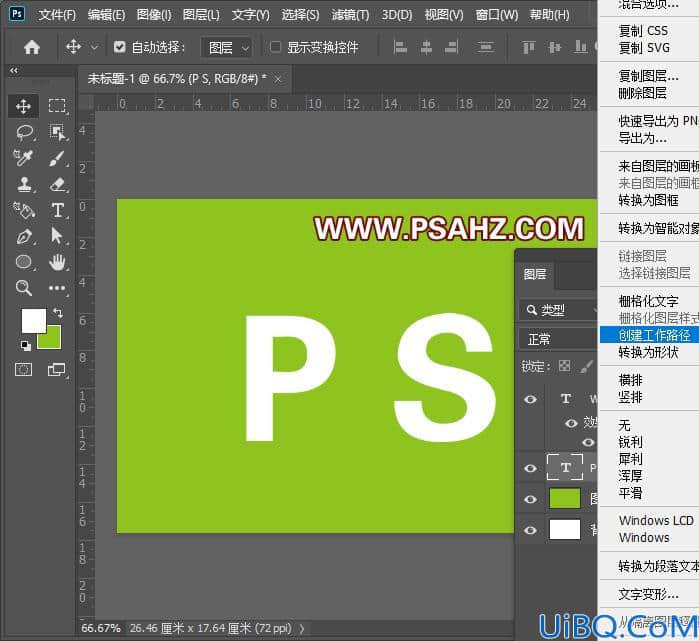Image resolution: width=699 pixels, height=641 pixels.
Task: Click the Move tool preset icon
Action: click(73, 47)
